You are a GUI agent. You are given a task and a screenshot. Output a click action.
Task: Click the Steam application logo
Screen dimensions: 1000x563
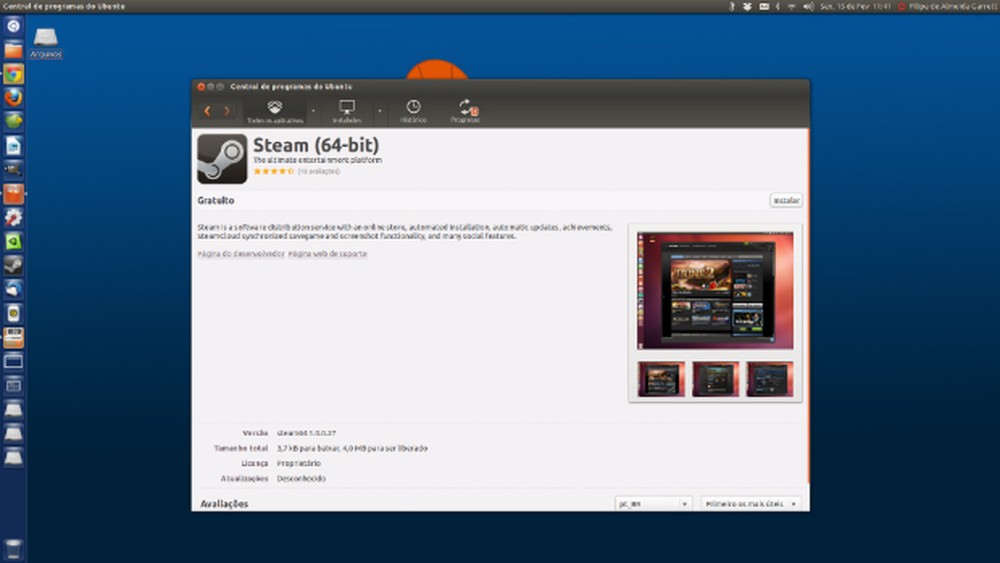pos(222,159)
